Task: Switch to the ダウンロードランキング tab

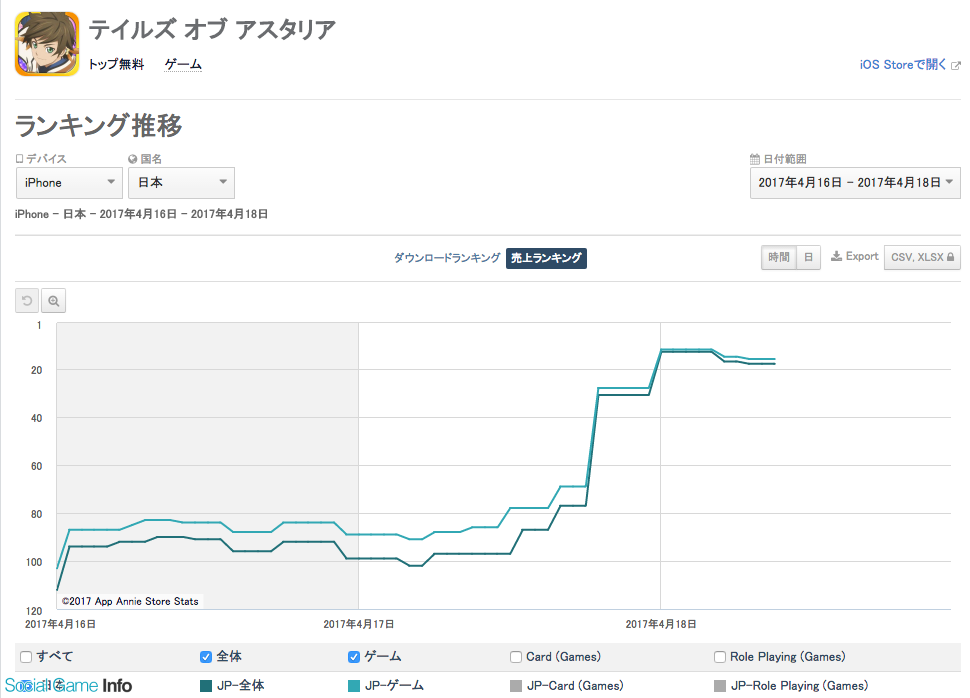Action: point(447,257)
